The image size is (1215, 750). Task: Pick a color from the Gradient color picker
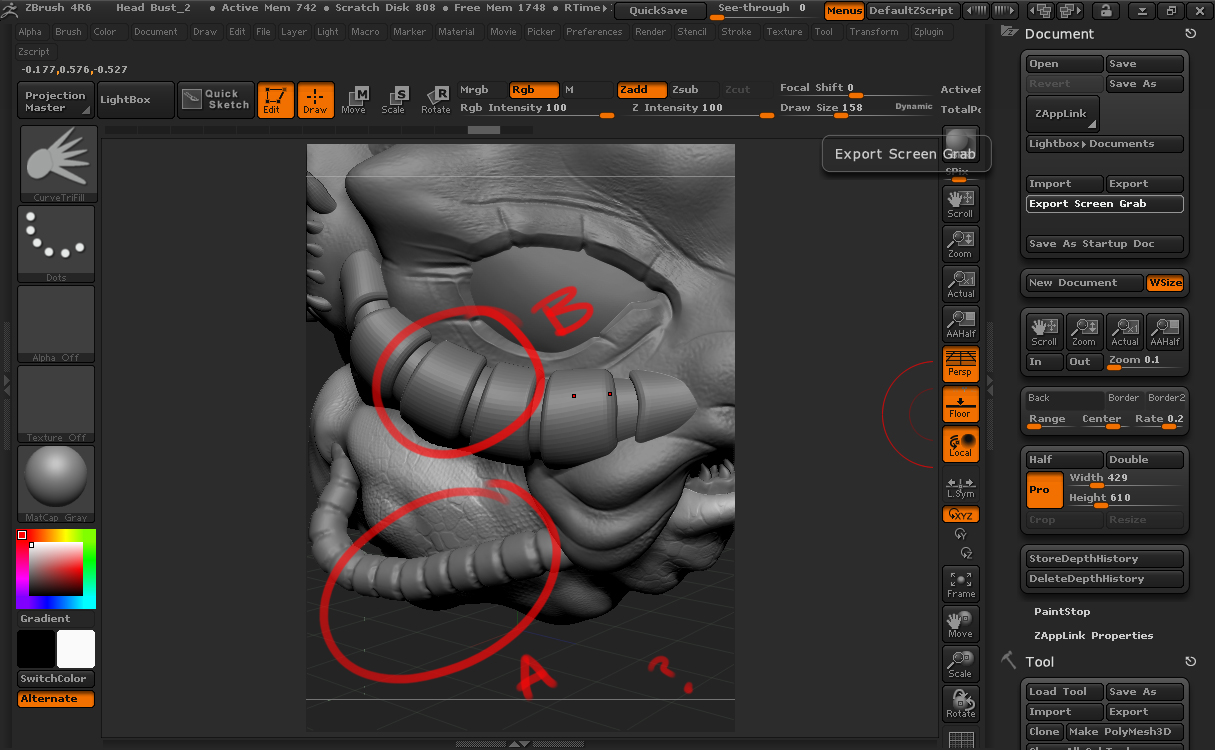point(55,570)
